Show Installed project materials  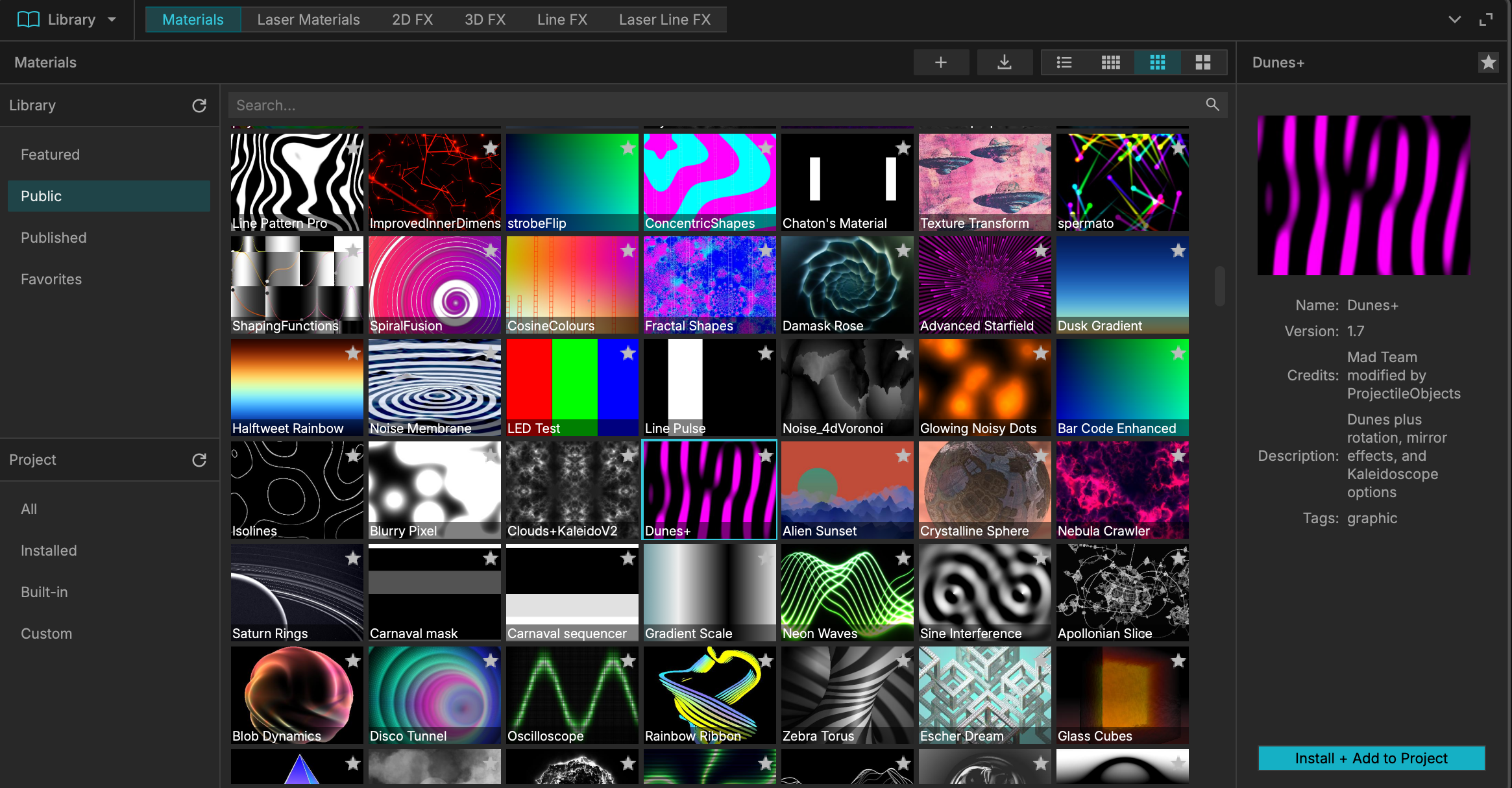click(x=109, y=550)
